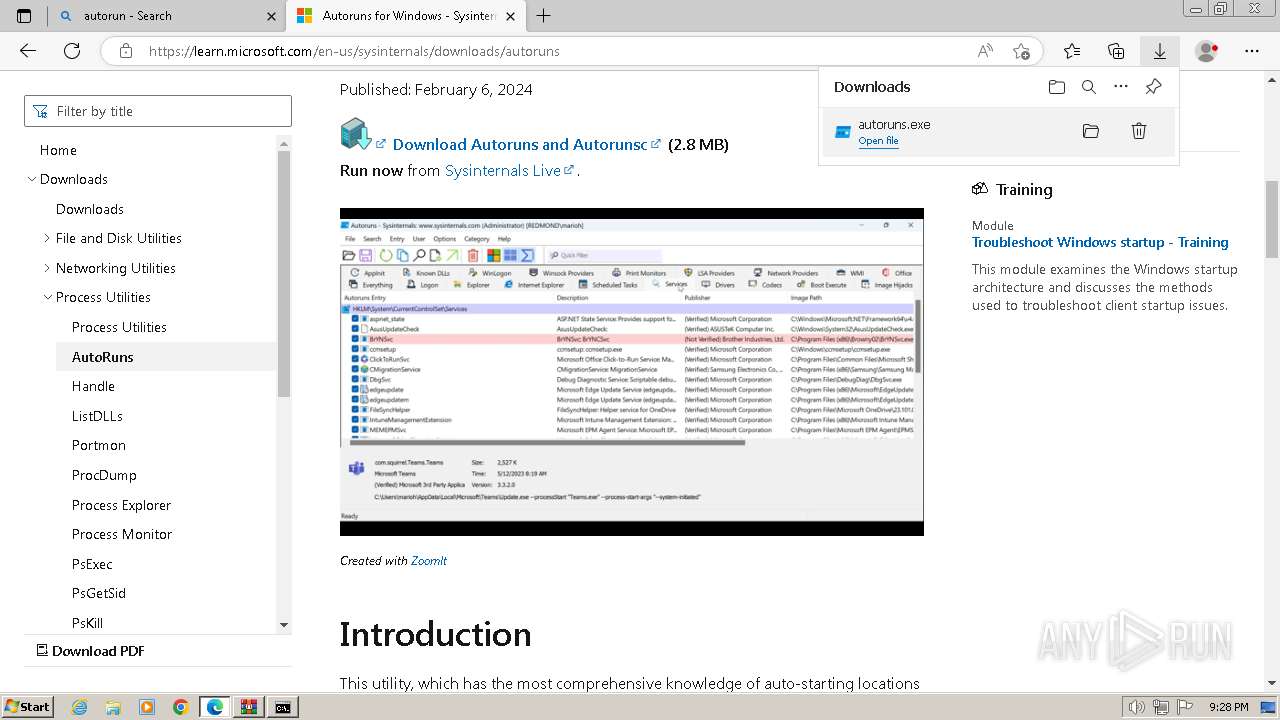This screenshot has height=720, width=1280.
Task: Collapse the Downloads tree section
Action: [31, 179]
